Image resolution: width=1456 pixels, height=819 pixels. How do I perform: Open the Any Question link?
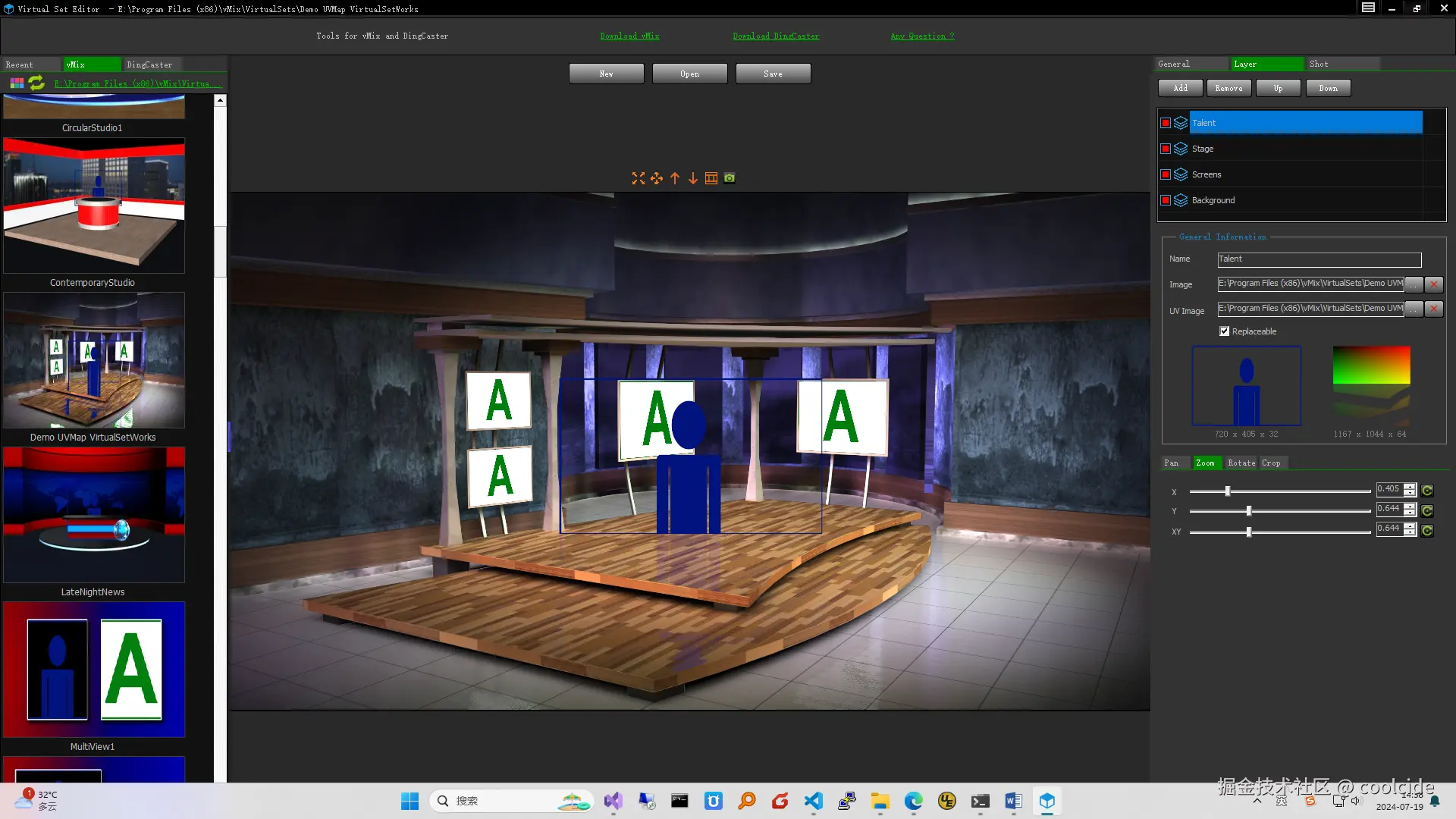point(922,36)
